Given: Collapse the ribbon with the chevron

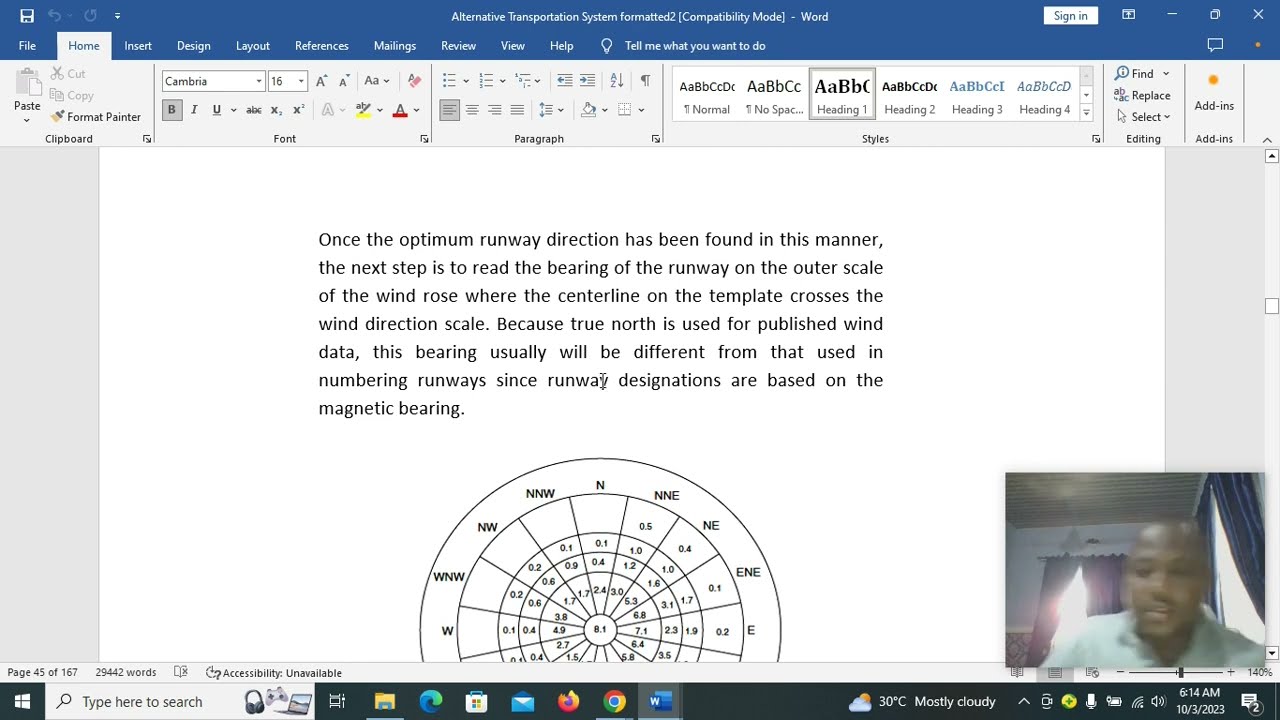Looking at the screenshot, I should 1268,139.
